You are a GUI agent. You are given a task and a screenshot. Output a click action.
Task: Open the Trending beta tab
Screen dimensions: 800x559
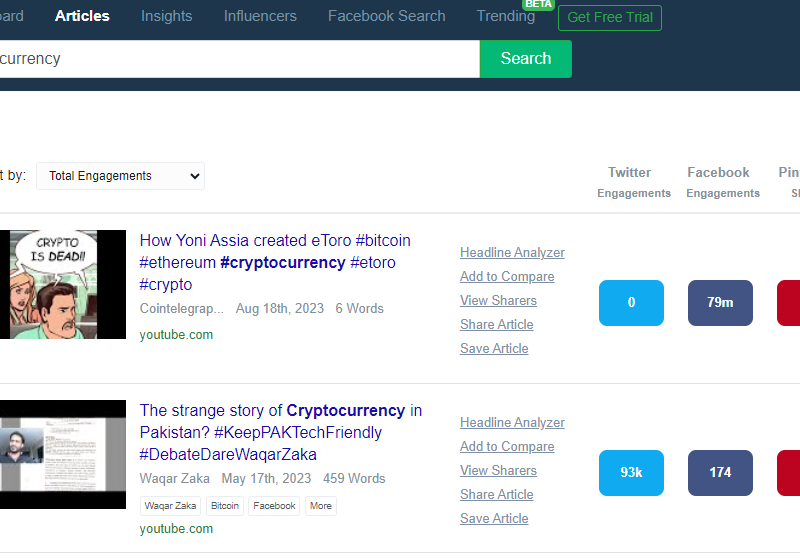tap(506, 16)
